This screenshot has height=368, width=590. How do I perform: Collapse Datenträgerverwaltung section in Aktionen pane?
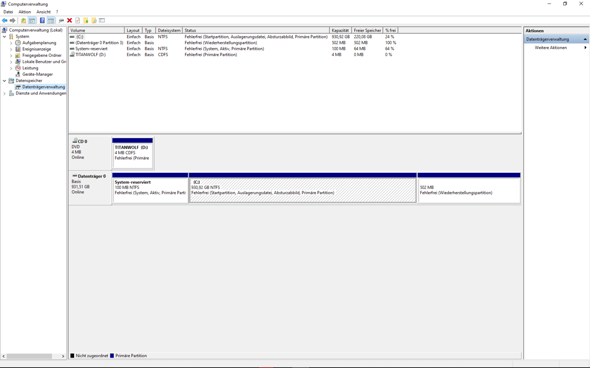(585, 39)
